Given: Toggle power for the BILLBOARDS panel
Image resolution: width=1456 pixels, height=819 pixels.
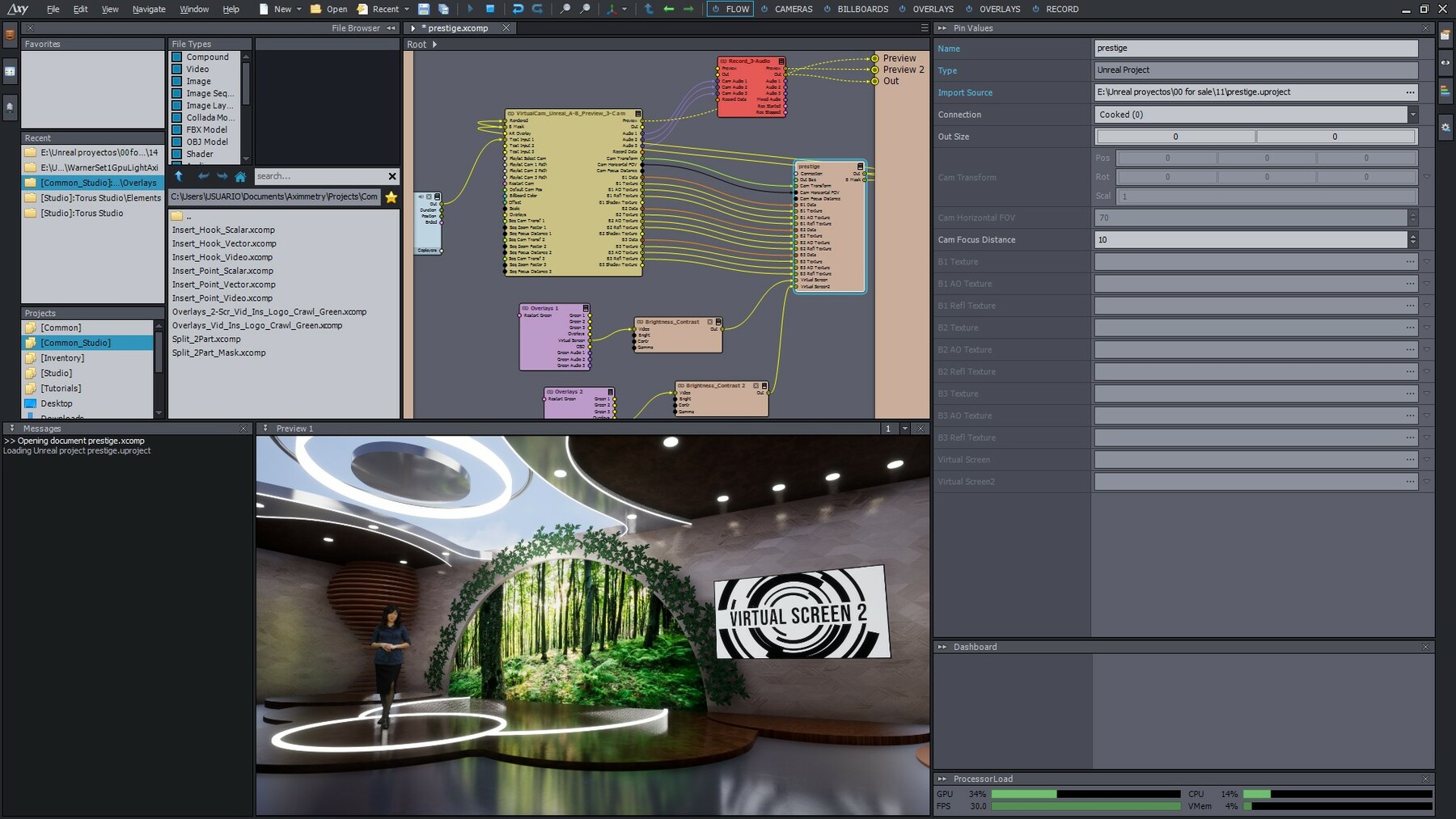Looking at the screenshot, I should coord(828,9).
